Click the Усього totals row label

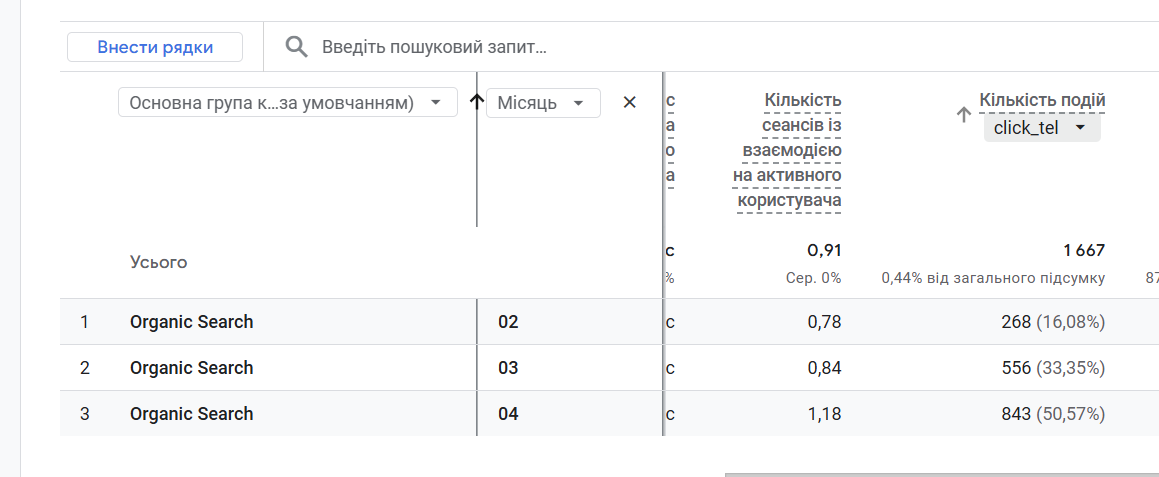click(x=158, y=262)
